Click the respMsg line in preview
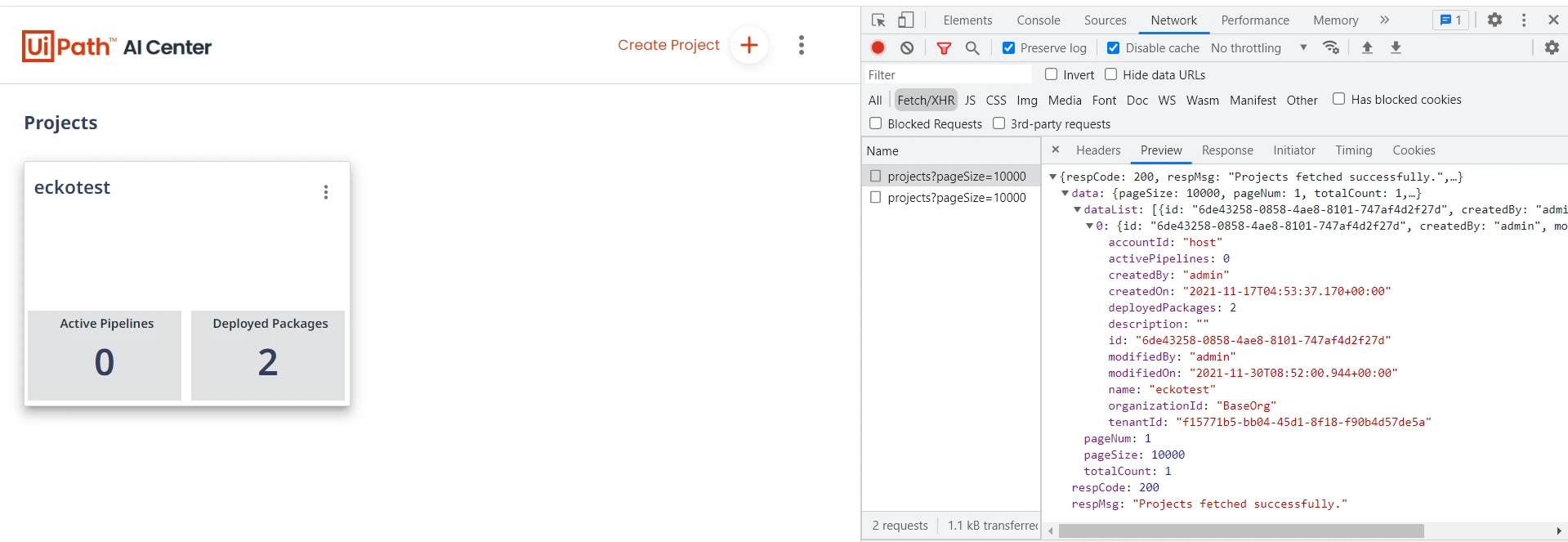The image size is (1568, 542). click(x=1209, y=504)
